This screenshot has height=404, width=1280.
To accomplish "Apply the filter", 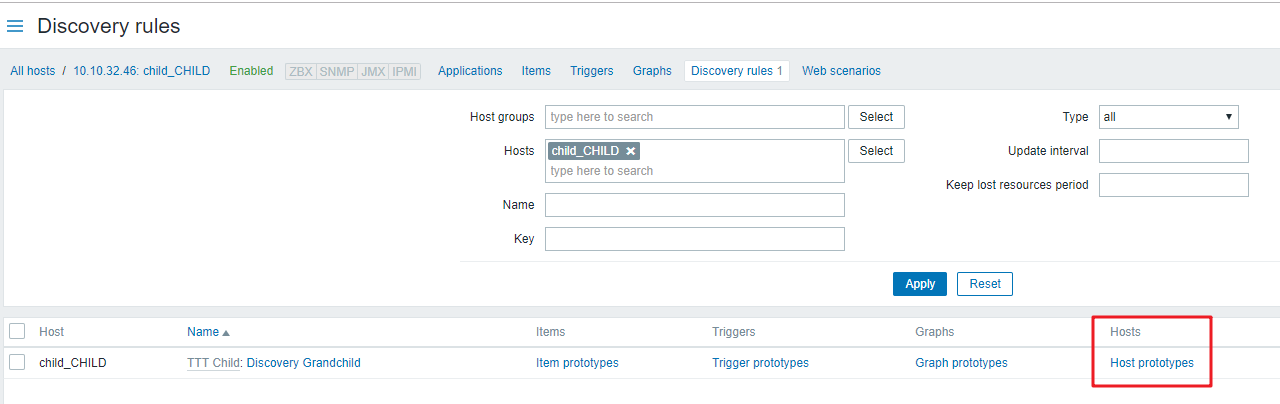I will 920,284.
